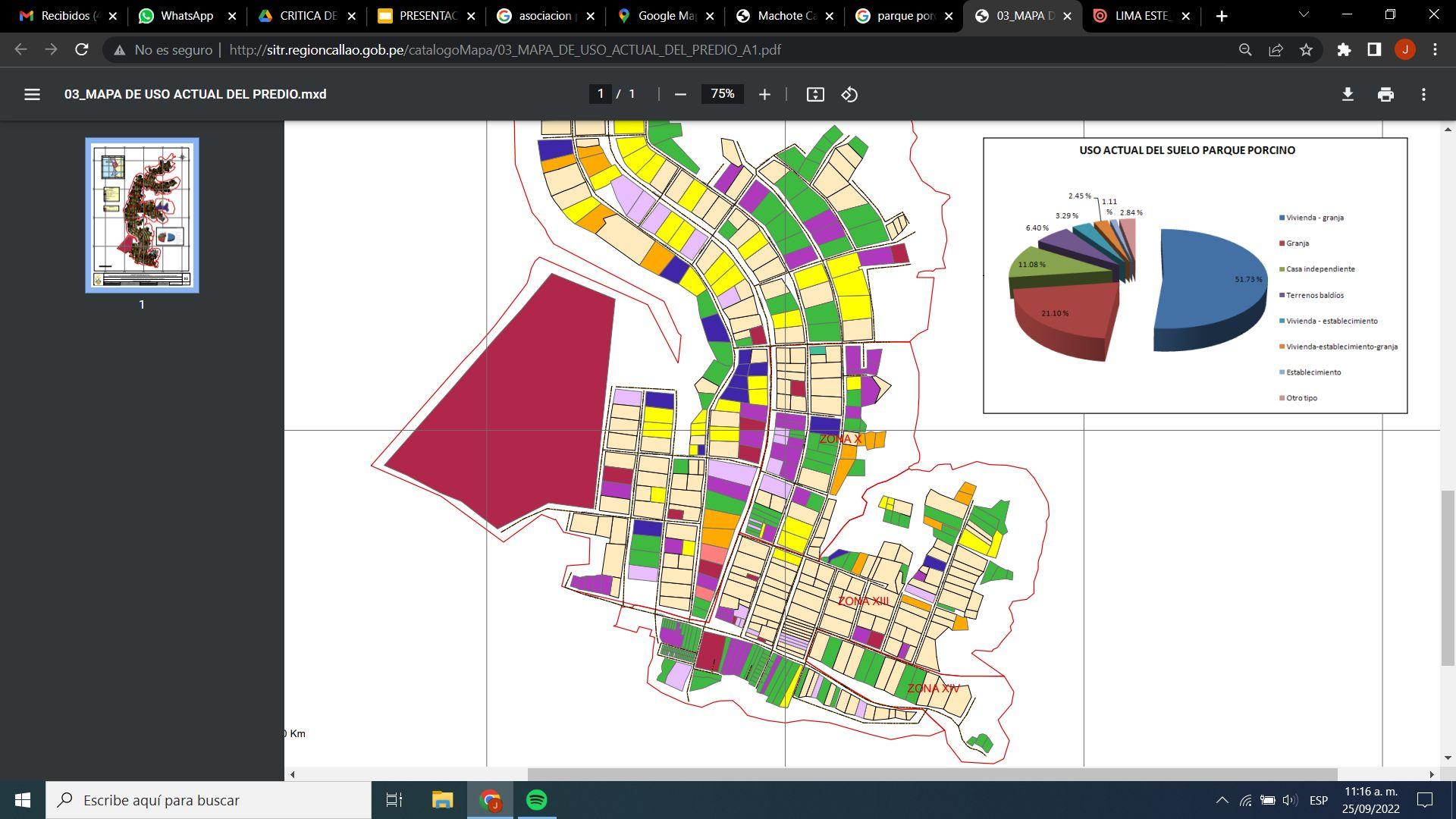The height and width of the screenshot is (819, 1456).
Task: Open a new browser tab
Action: pyautogui.click(x=1221, y=15)
